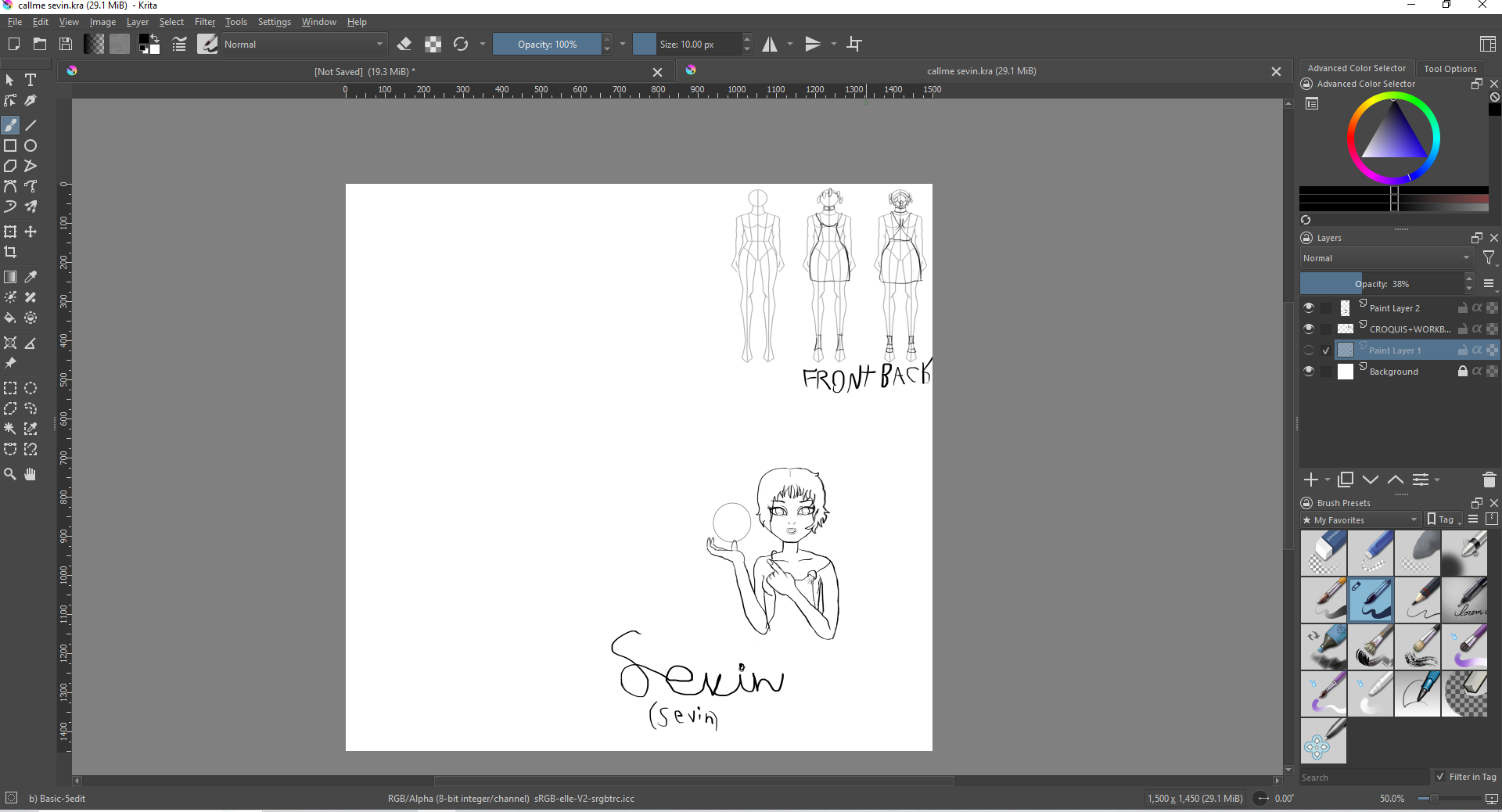Toggle Filter in Tag checkbox
Screen dimensions: 1502x812
tap(1440, 777)
